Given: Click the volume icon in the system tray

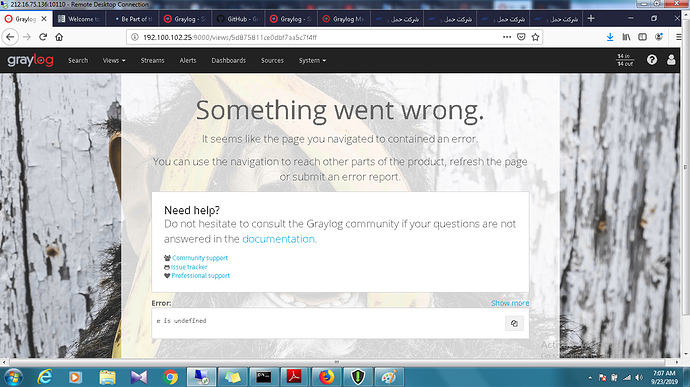Looking at the screenshot, I should (x=639, y=378).
